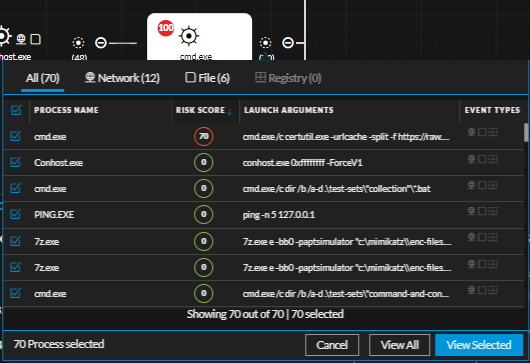Image resolution: width=530 pixels, height=363 pixels.
Task: Uncheck the cmd.exe collection dir row checkbox
Action: tap(15, 188)
